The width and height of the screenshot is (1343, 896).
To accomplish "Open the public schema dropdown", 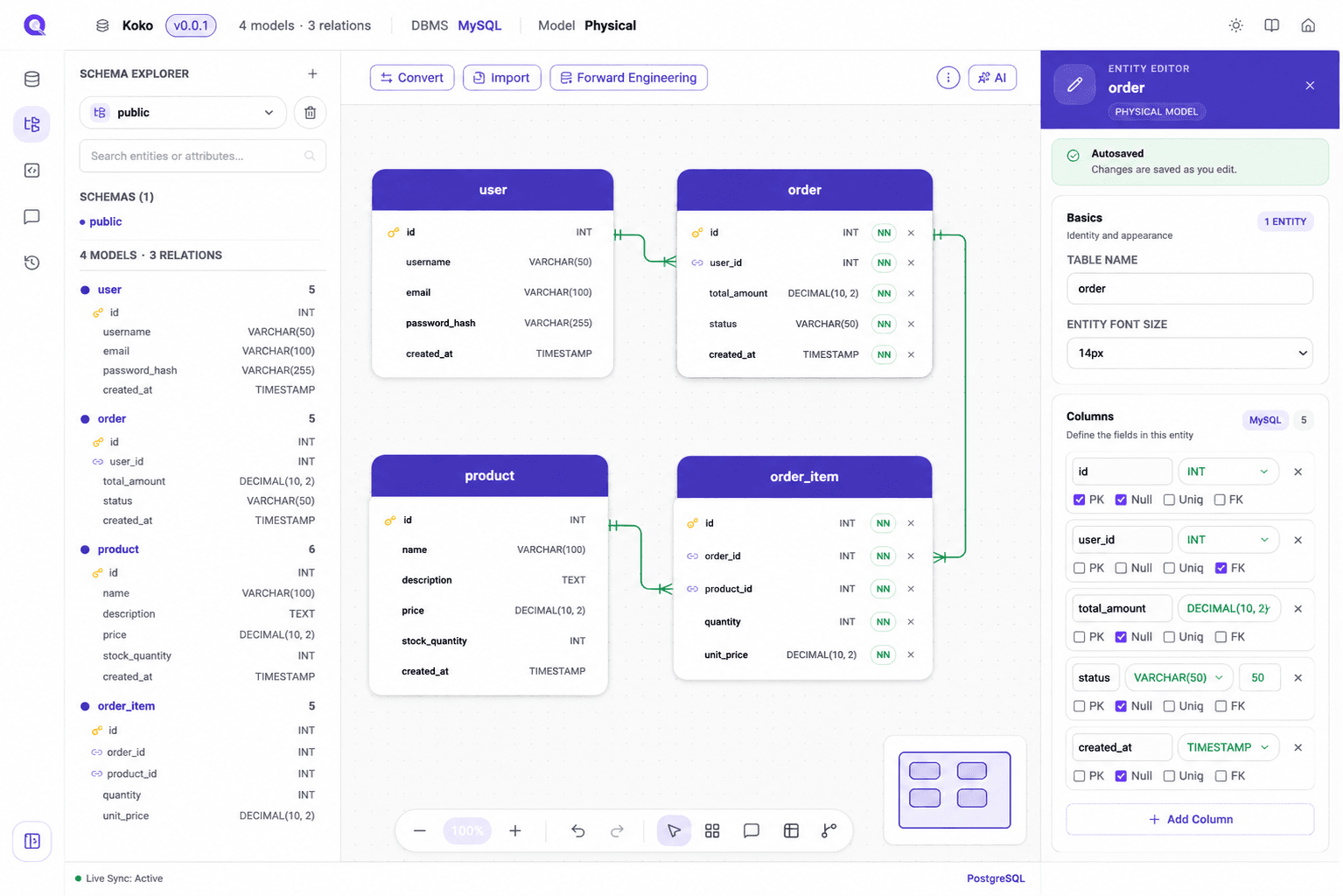I will point(183,112).
